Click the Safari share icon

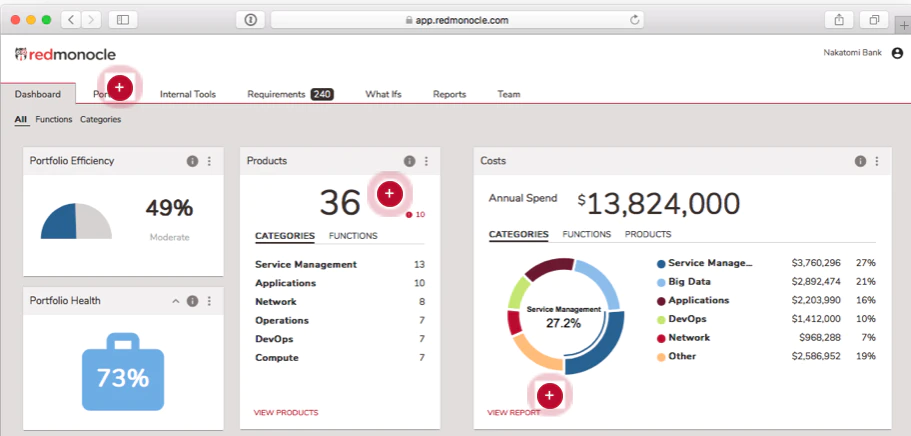(x=839, y=20)
